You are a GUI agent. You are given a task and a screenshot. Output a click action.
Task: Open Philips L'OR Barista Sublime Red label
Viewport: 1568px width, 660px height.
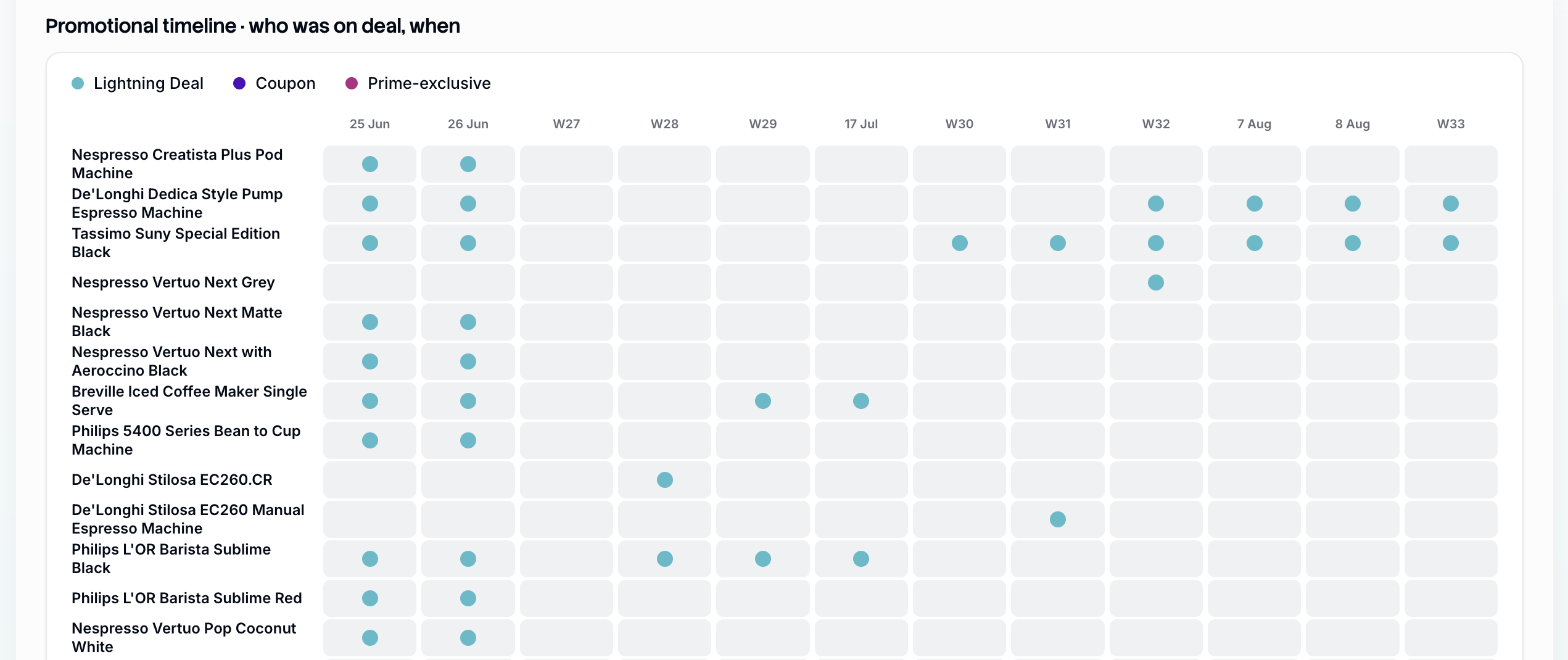pyautogui.click(x=187, y=598)
